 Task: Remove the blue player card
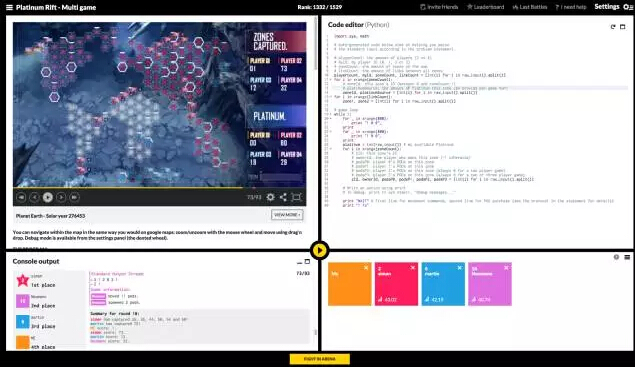[459, 268]
